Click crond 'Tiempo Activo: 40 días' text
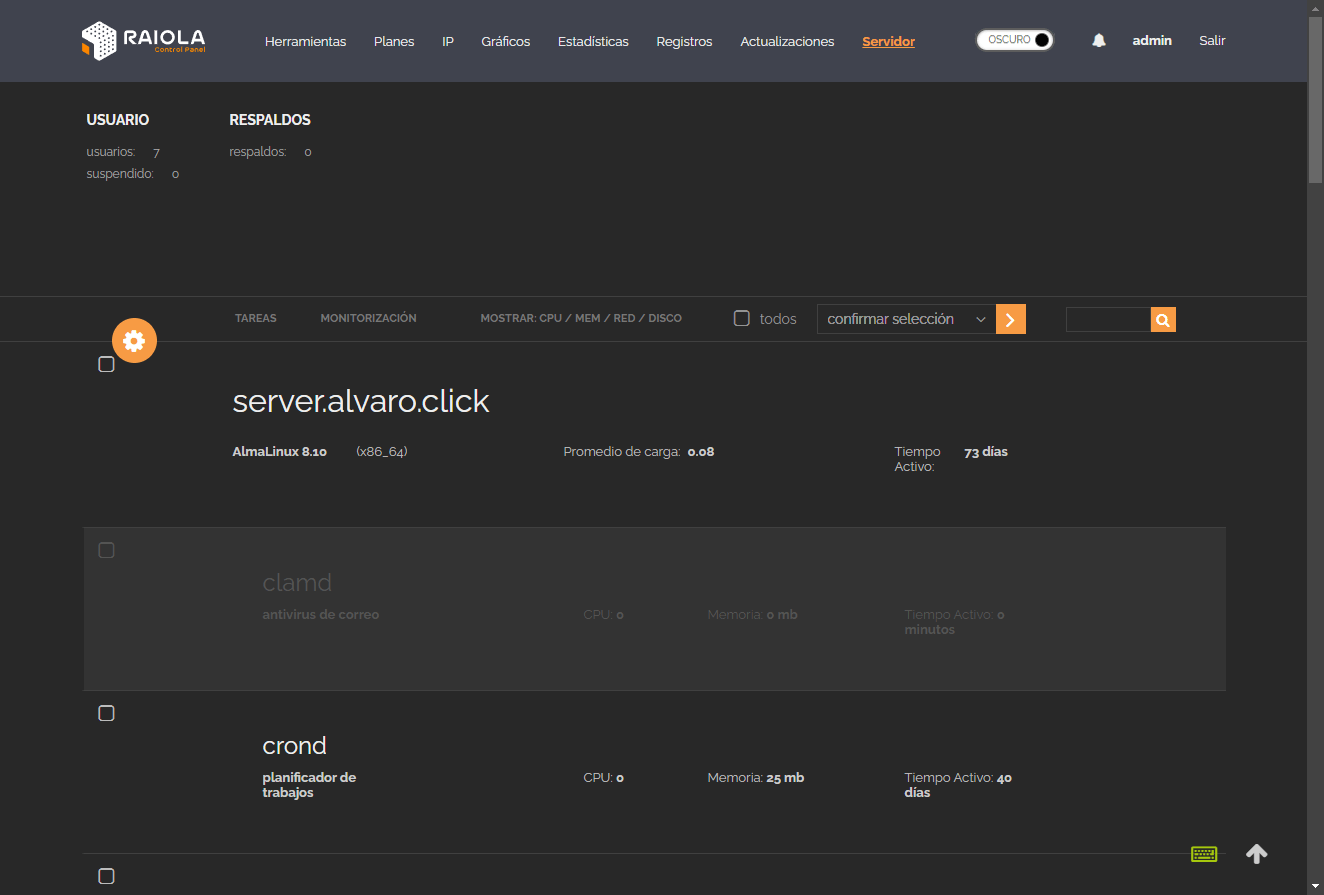 coord(958,785)
